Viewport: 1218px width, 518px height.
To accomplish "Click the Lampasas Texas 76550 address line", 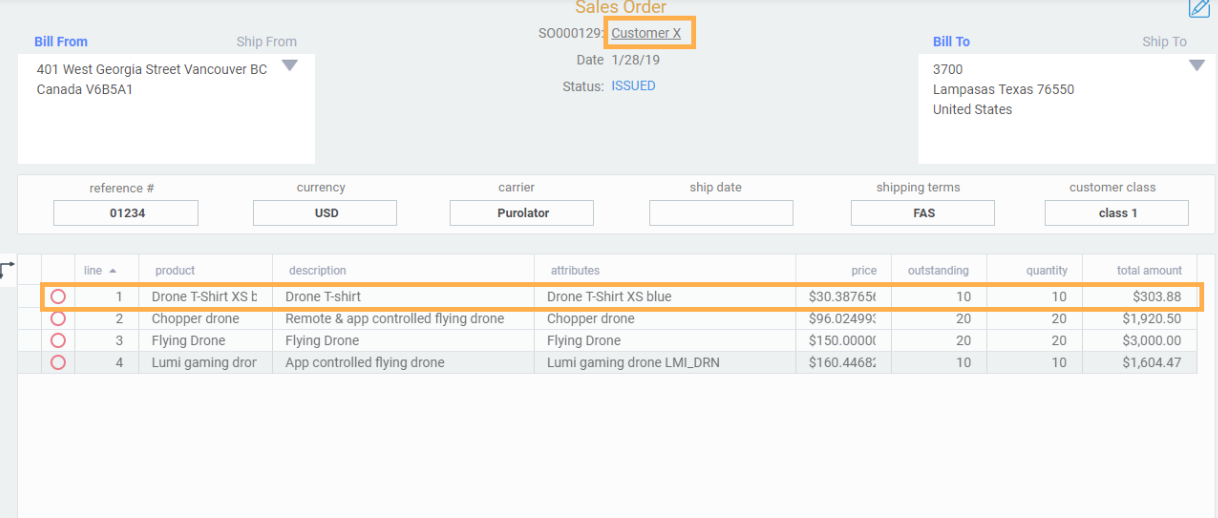I will 1003,90.
